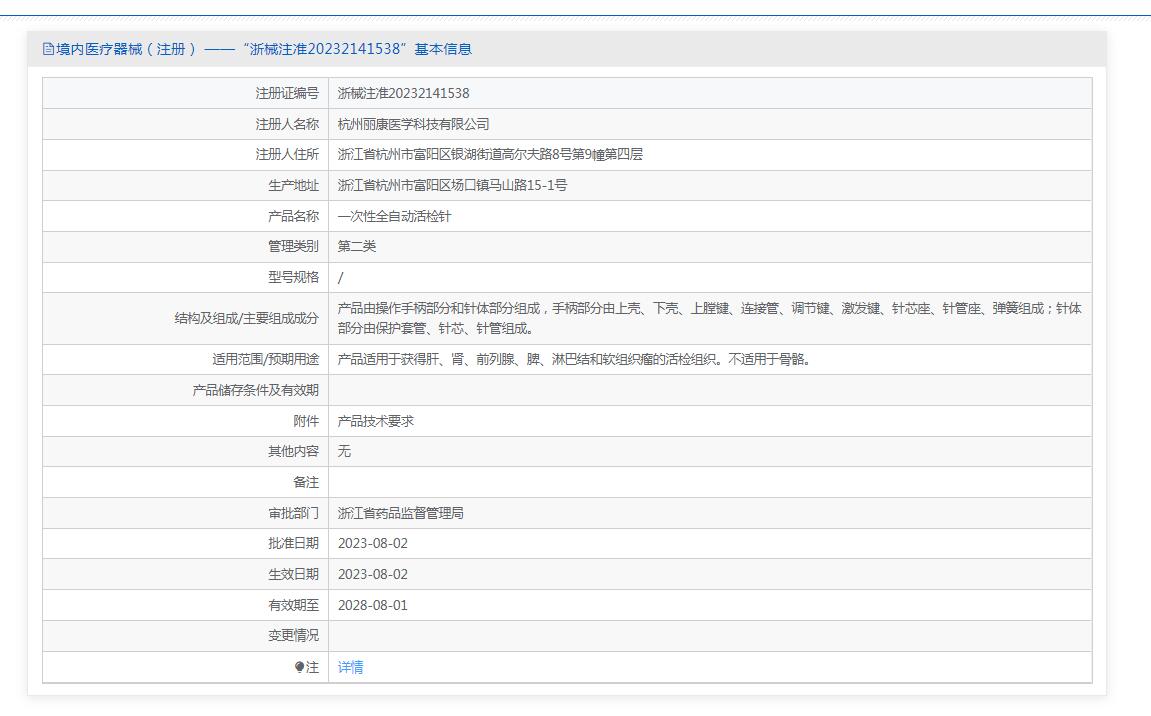Click approval date 2023-08-02 in 批准日期 row
Viewport: 1151px width, 716px height.
373,543
